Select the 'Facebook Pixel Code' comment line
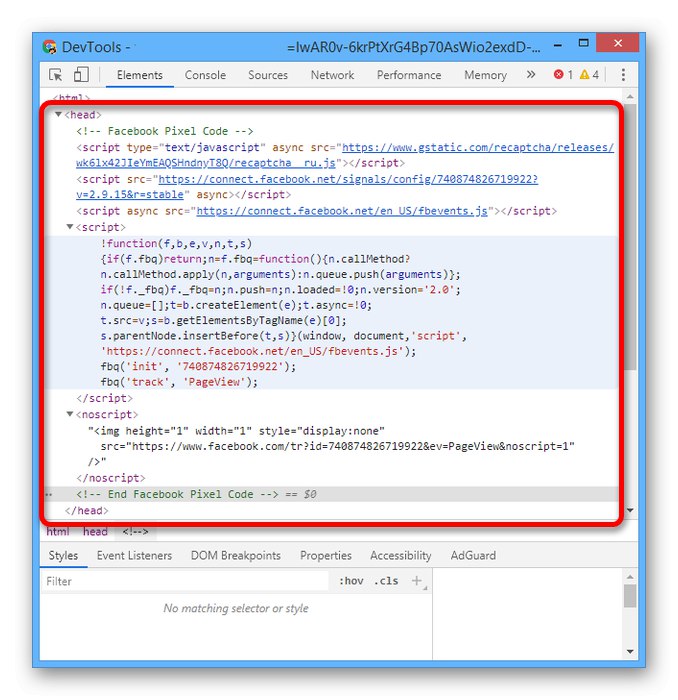The image size is (678, 700). coord(165,131)
